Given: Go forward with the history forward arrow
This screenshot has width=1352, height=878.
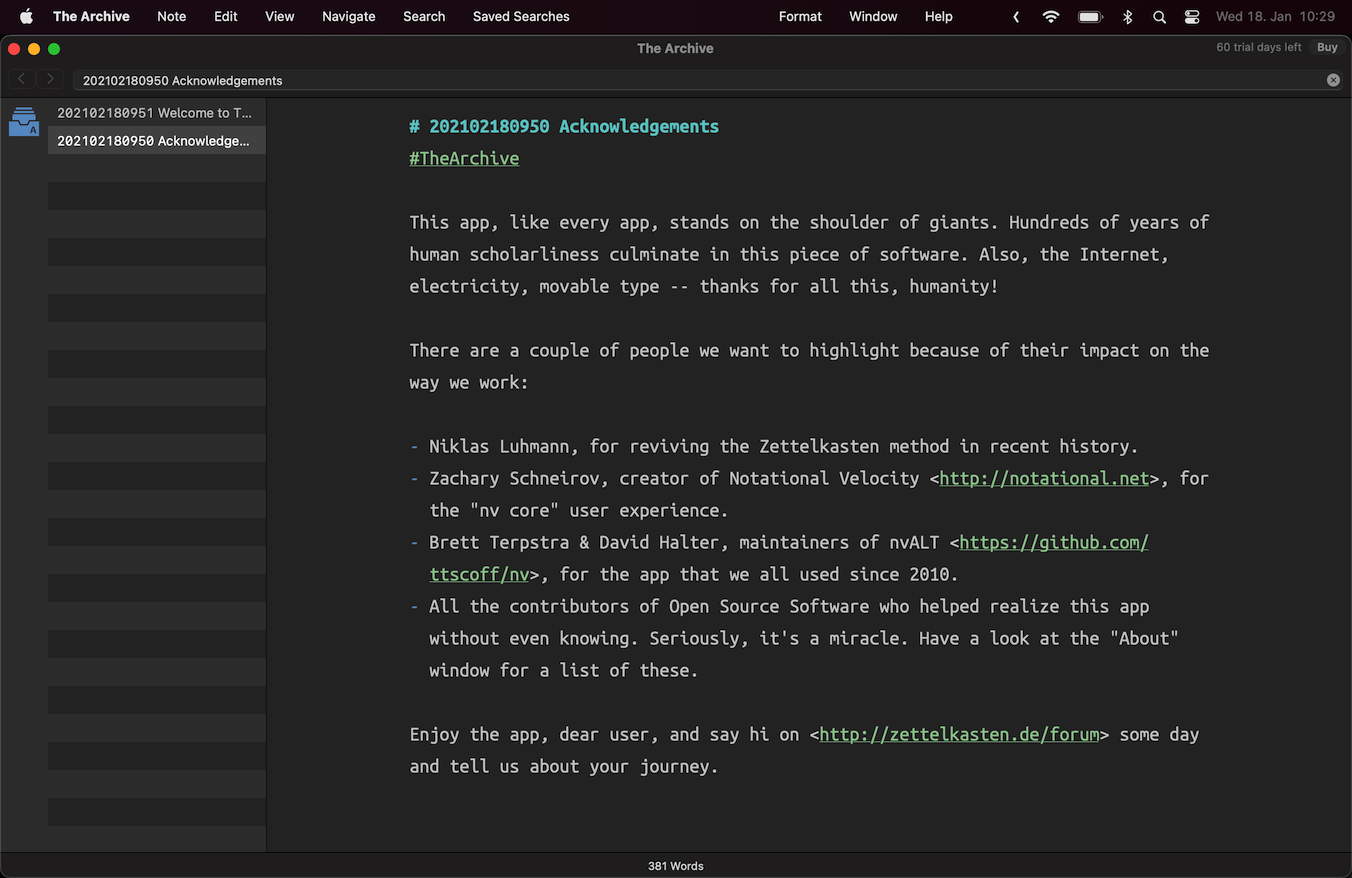Looking at the screenshot, I should 50,79.
